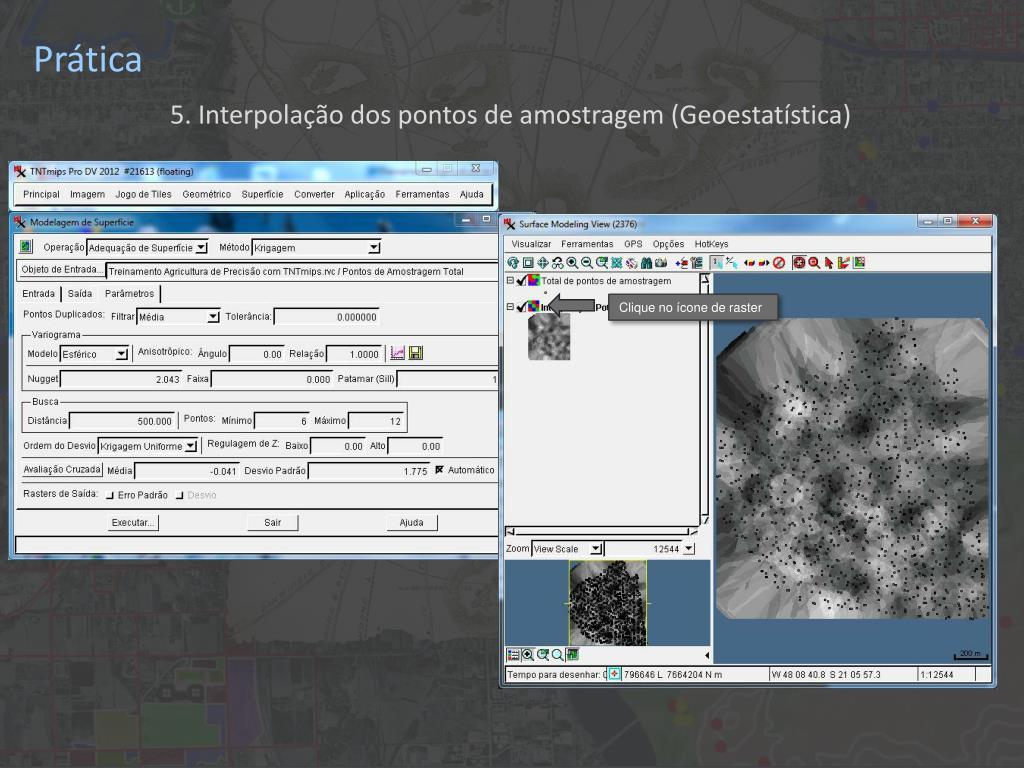Open the Filtrar dropdown set to Média
The image size is (1024, 768).
coord(178,317)
